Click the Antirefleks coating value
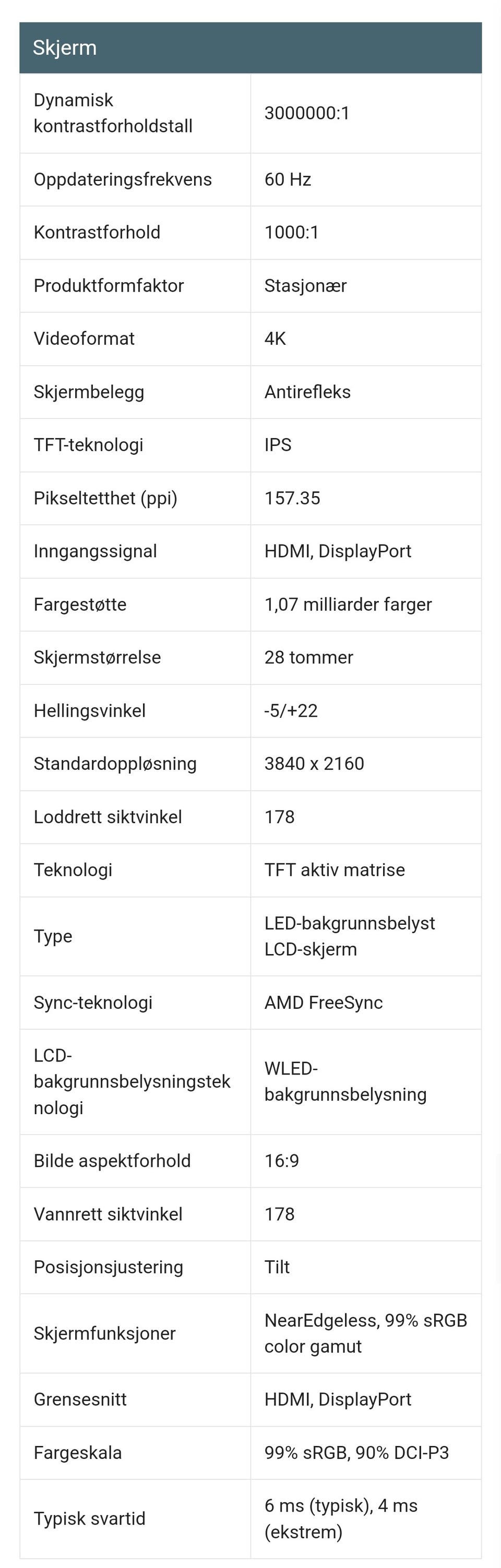This screenshot has height=1568, width=501. coord(307,392)
